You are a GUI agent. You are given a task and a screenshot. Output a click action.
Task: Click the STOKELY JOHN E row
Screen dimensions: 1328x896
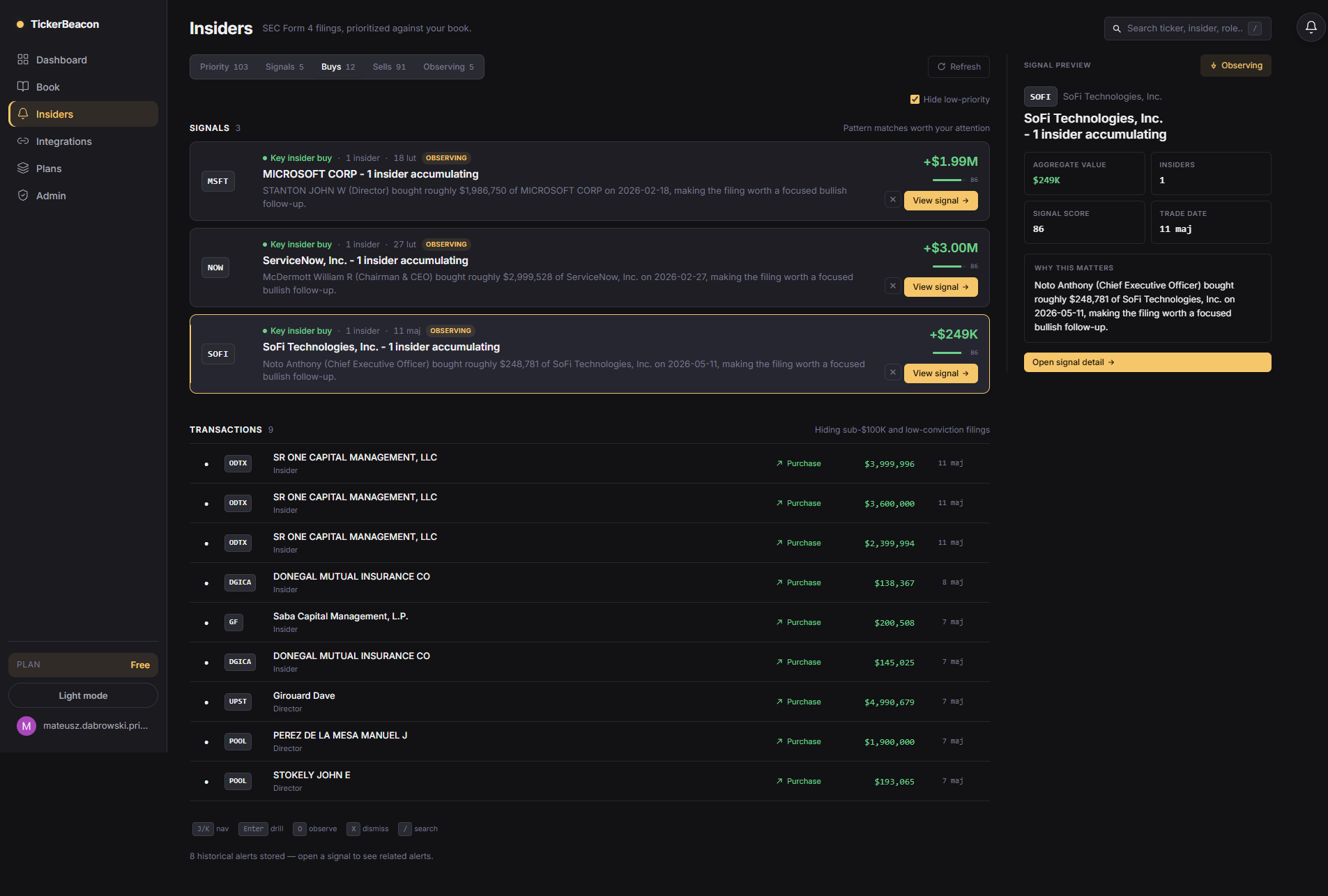590,781
